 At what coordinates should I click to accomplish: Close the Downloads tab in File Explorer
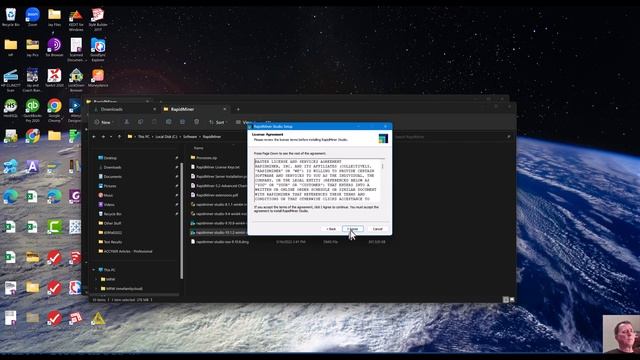tap(154, 109)
